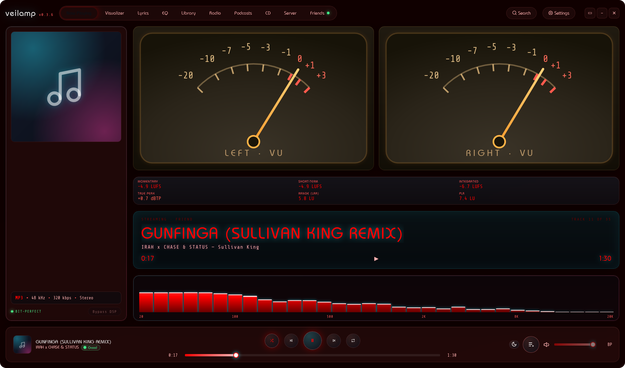Toggle repeat mode

click(x=353, y=341)
